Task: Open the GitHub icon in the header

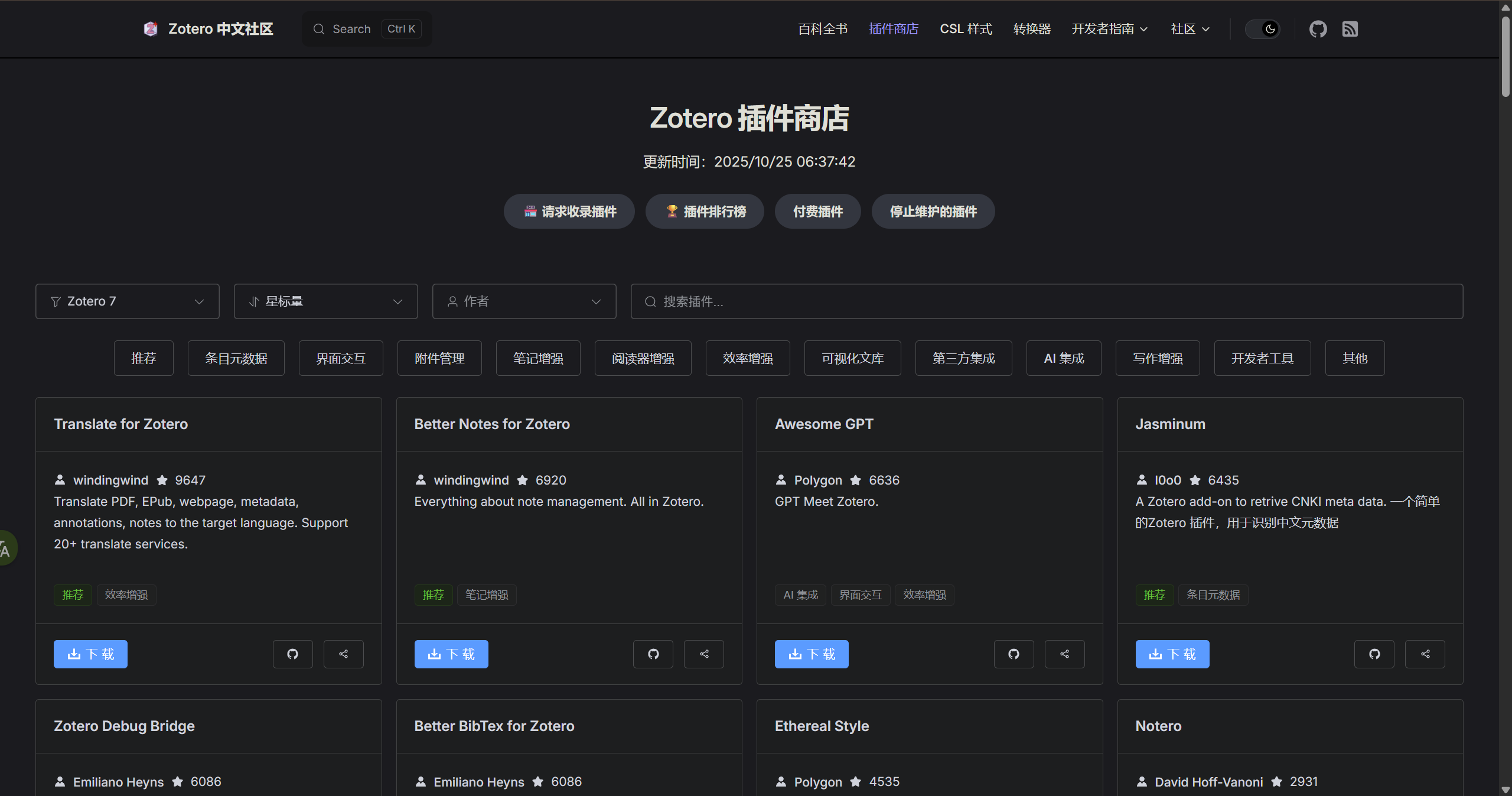Action: [x=1318, y=29]
